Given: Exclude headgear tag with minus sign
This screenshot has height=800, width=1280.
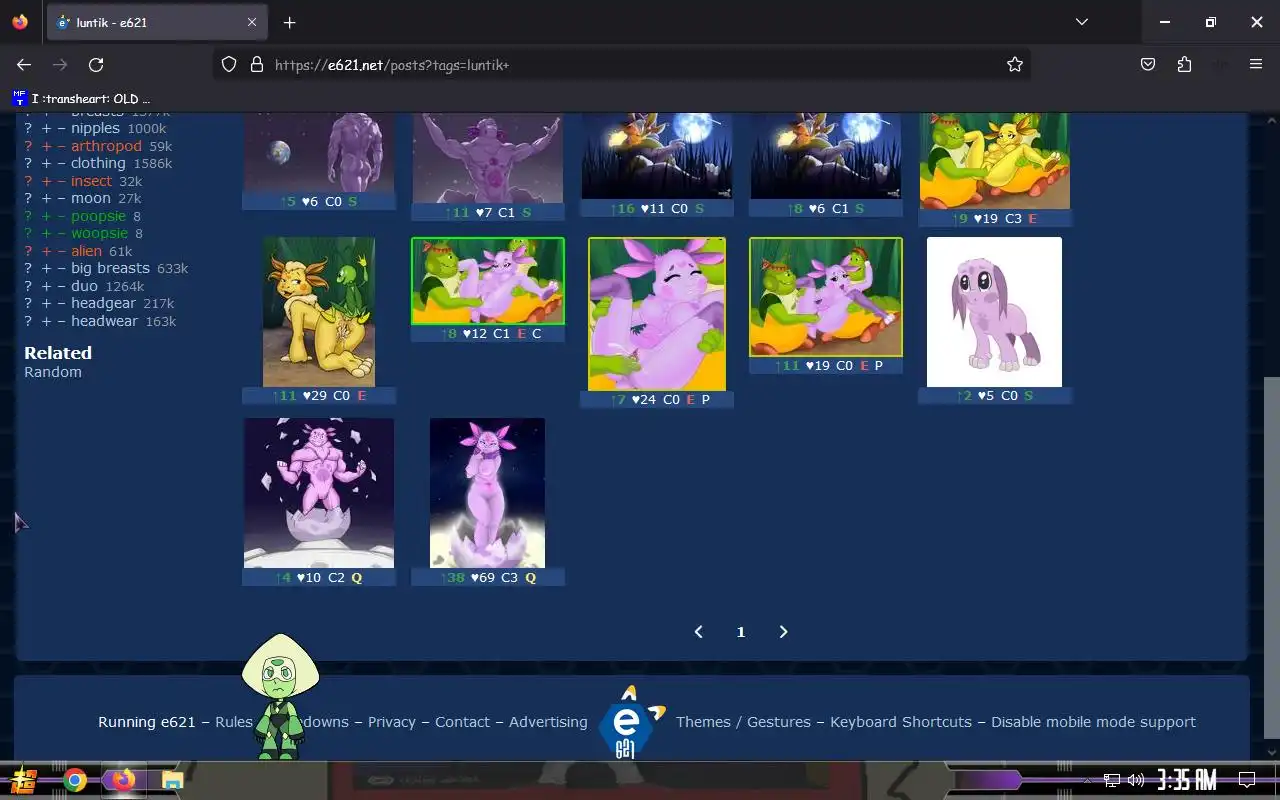Looking at the screenshot, I should (x=62, y=303).
